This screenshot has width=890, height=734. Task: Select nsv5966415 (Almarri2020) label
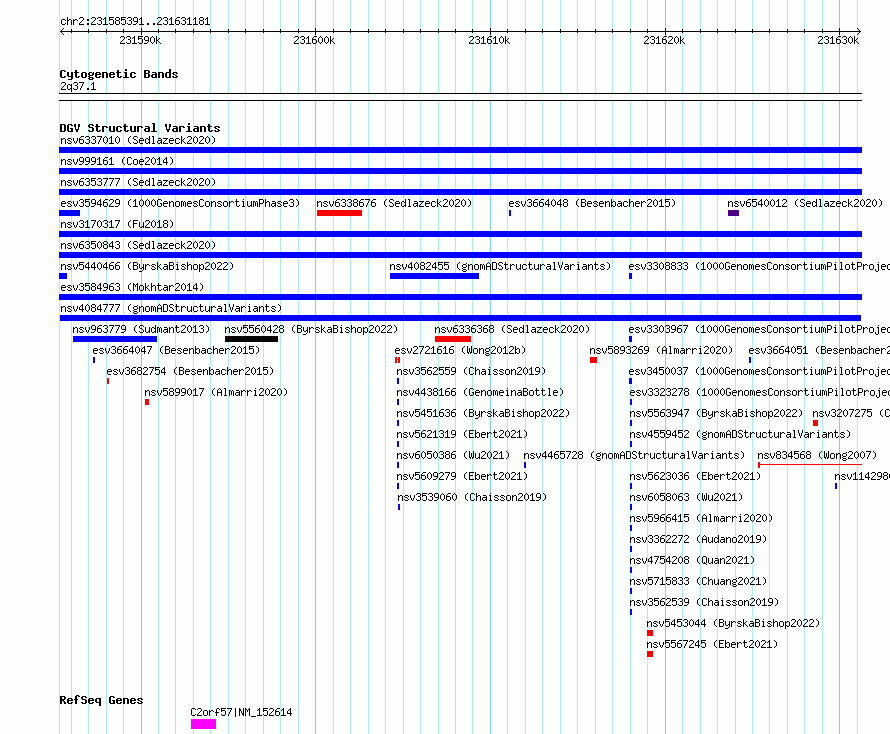[701, 518]
